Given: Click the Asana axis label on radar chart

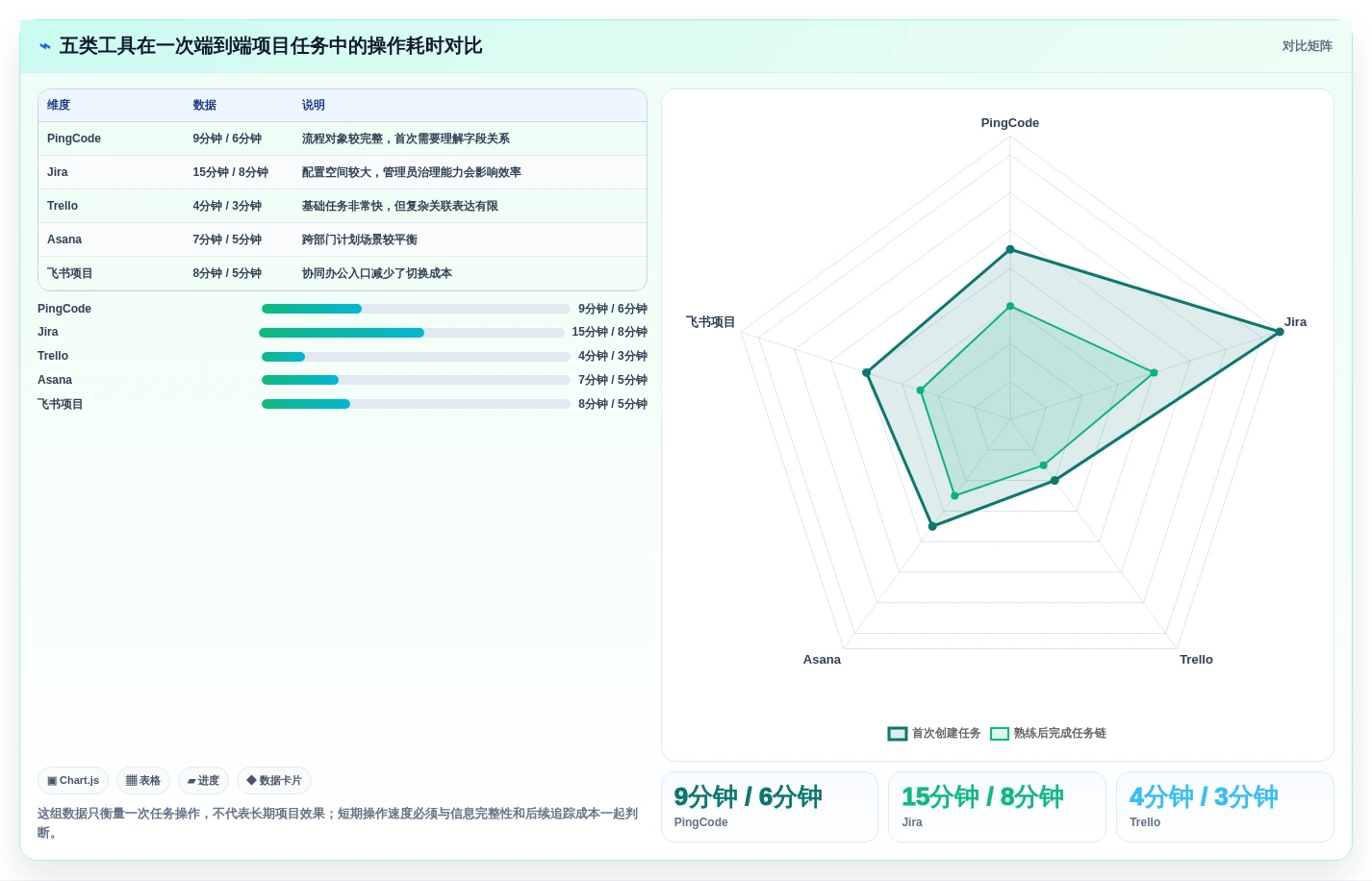Looking at the screenshot, I should click(x=822, y=660).
